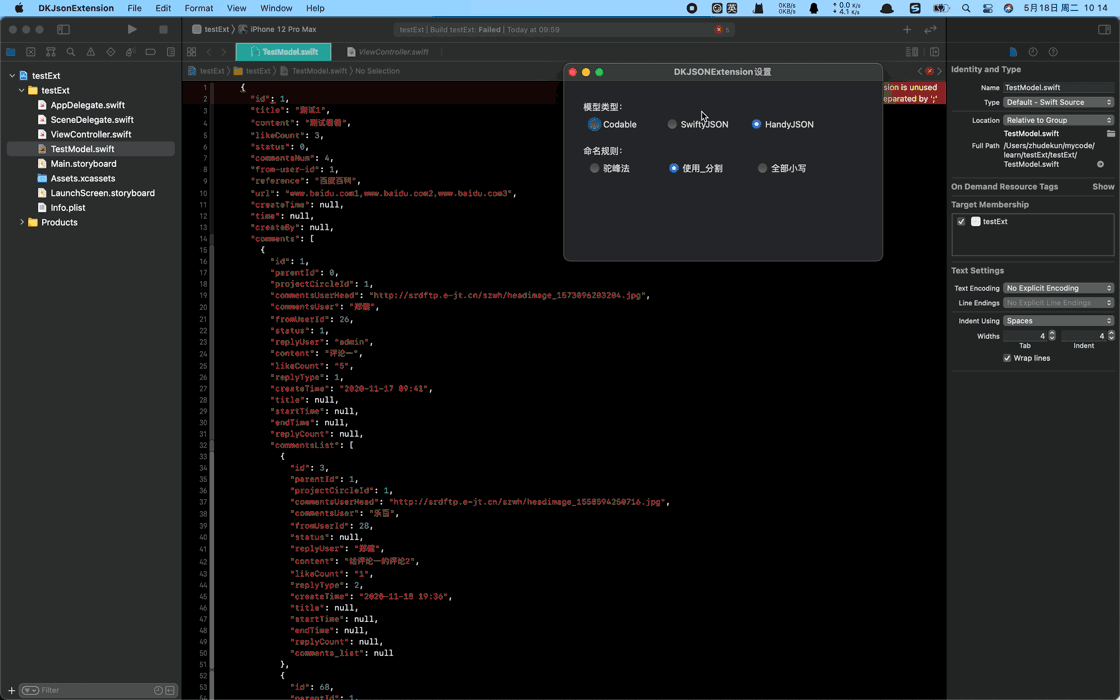Show the File inspector

(x=1013, y=51)
